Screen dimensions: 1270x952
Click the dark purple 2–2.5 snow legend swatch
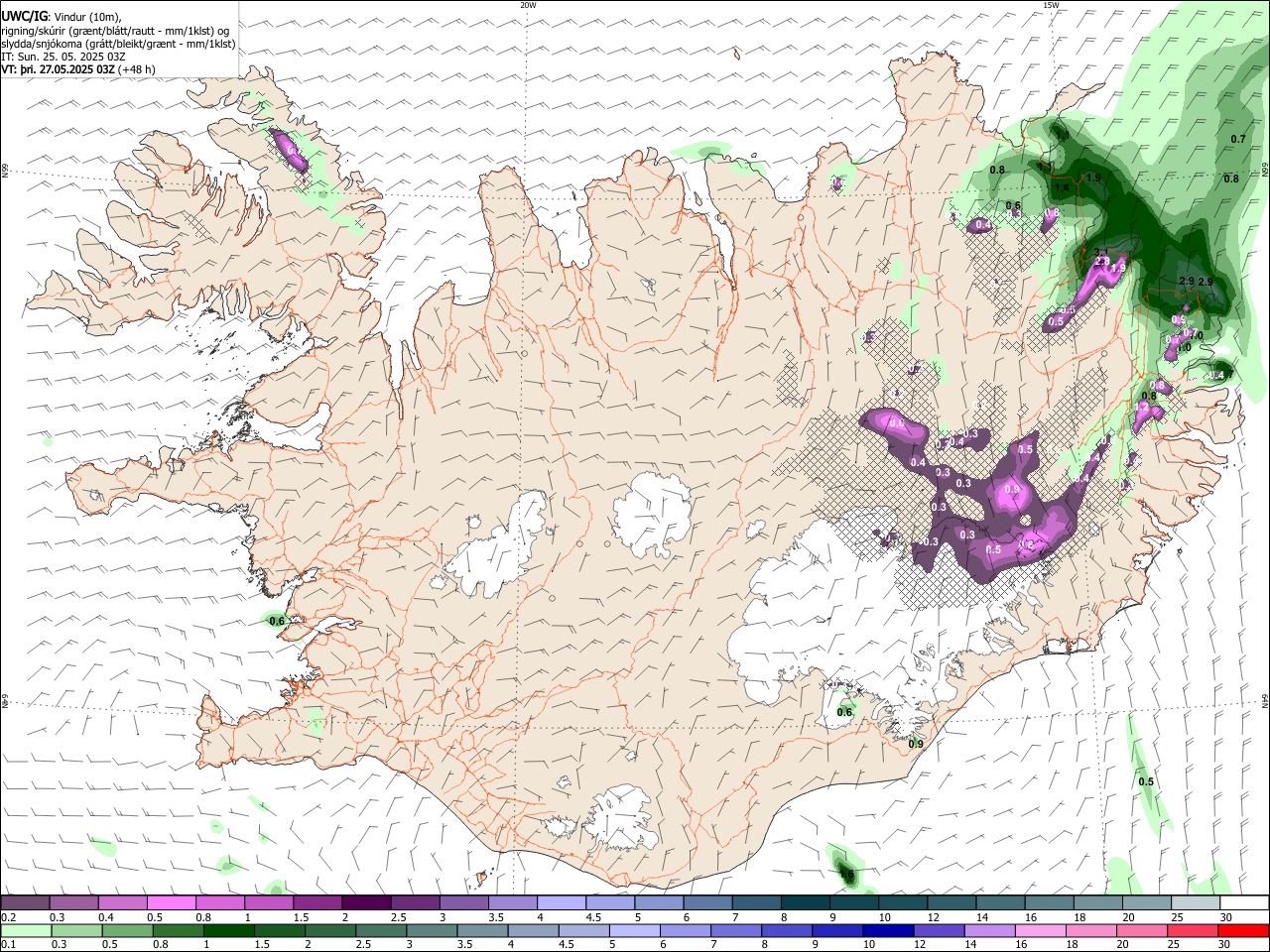coord(366,903)
